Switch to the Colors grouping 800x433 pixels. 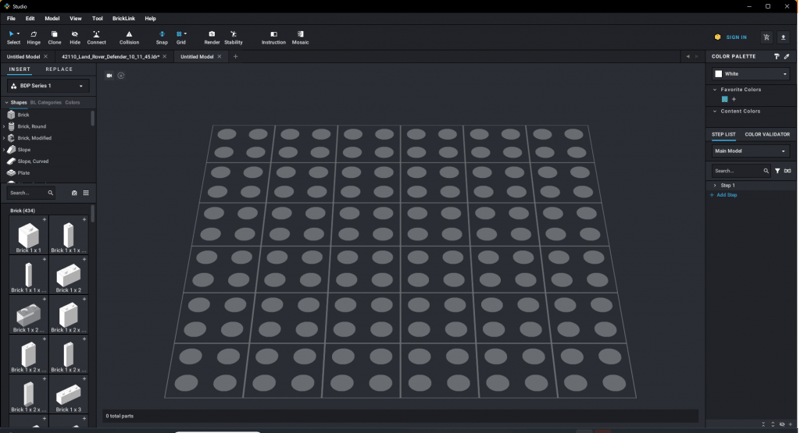(x=72, y=103)
